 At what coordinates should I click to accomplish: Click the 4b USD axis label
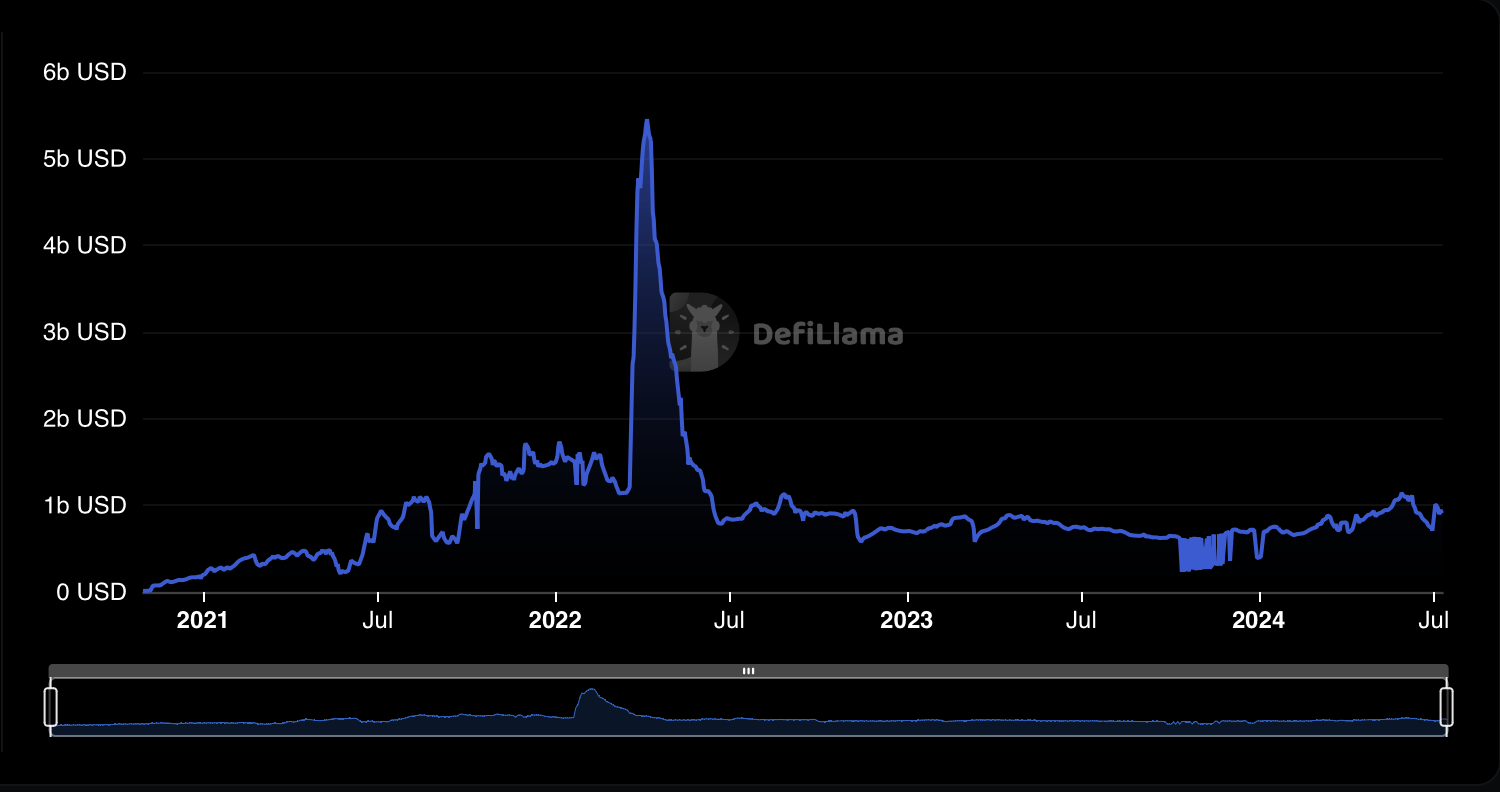pyautogui.click(x=85, y=245)
